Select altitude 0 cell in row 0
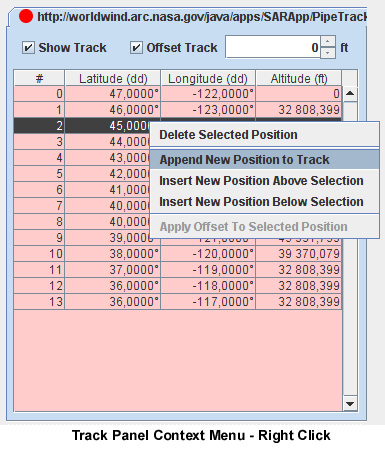The width and height of the screenshot is (385, 449). click(x=299, y=94)
